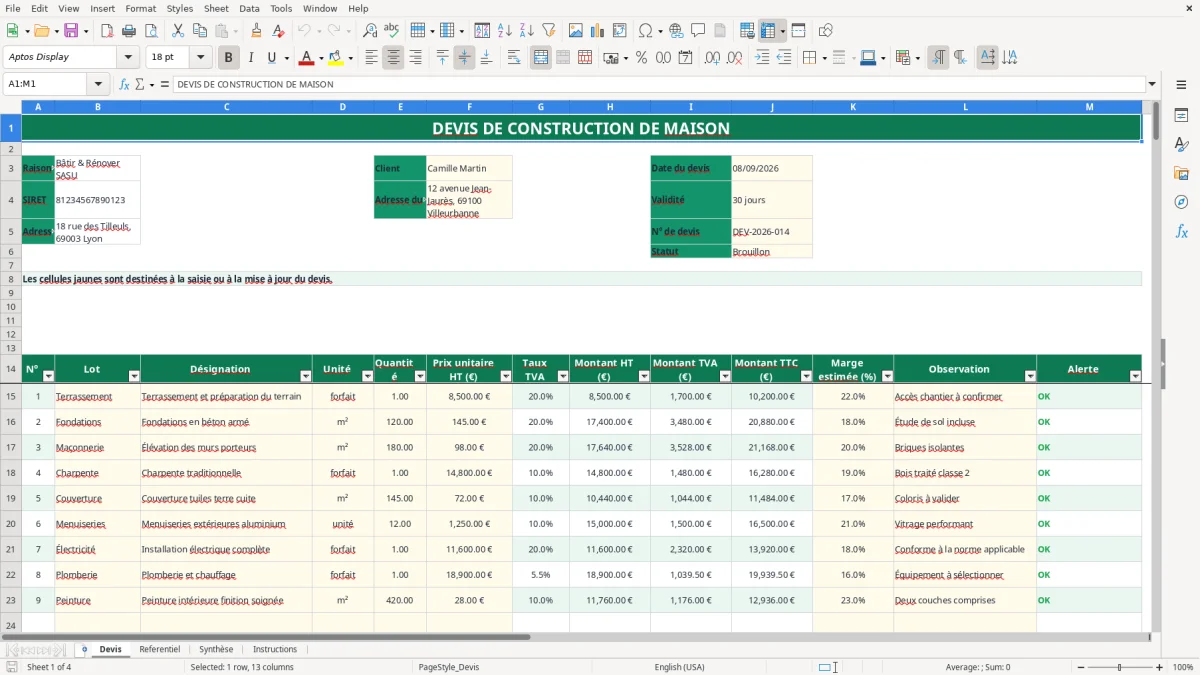Increase cell indent

click(x=762, y=58)
